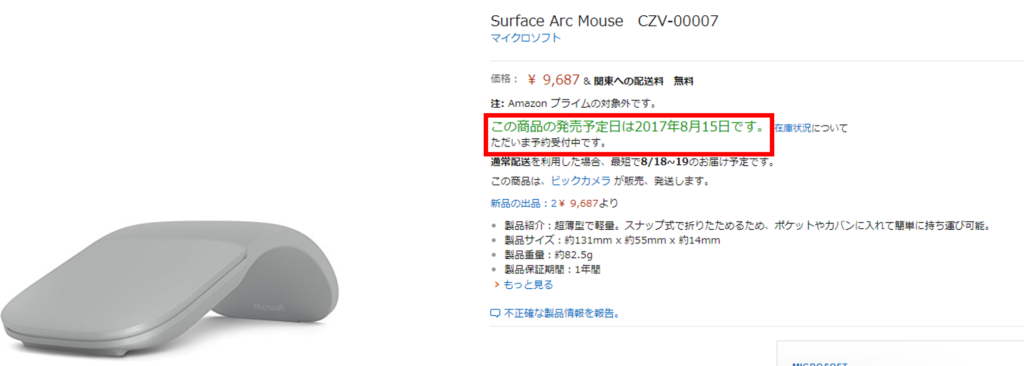Open the ビックカメラ seller link
Image resolution: width=1024 pixels, height=366 pixels.
click(x=581, y=180)
